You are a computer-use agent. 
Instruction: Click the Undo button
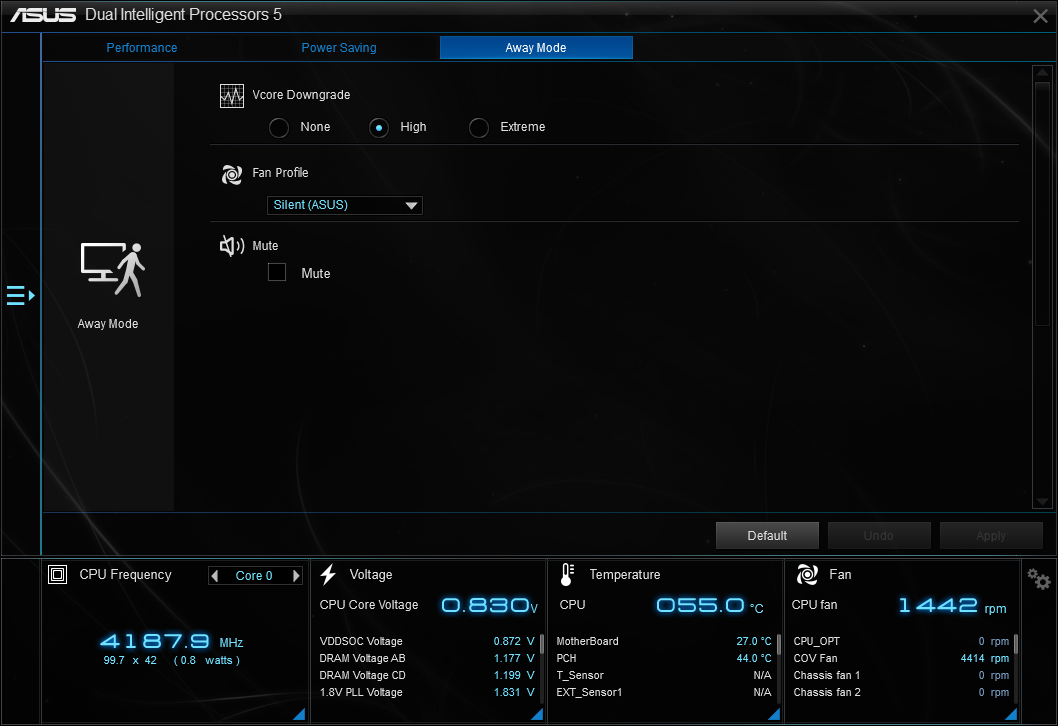pyautogui.click(x=879, y=536)
